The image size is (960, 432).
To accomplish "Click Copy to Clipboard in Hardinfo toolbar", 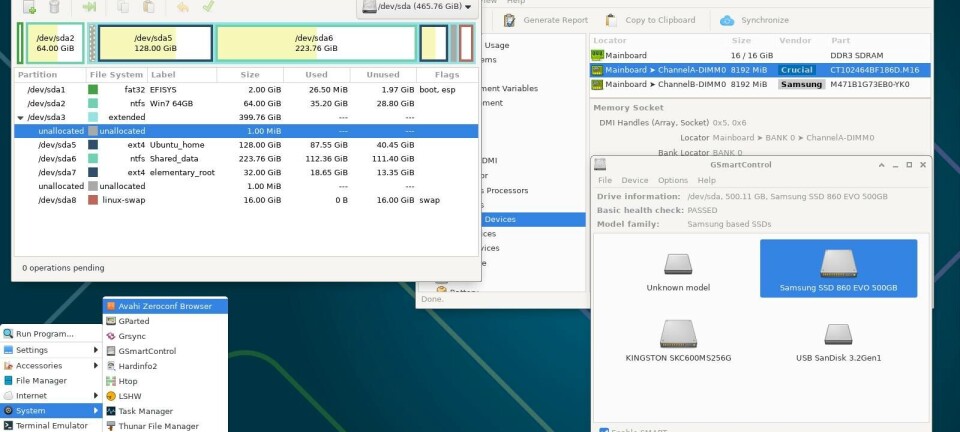I will point(650,20).
